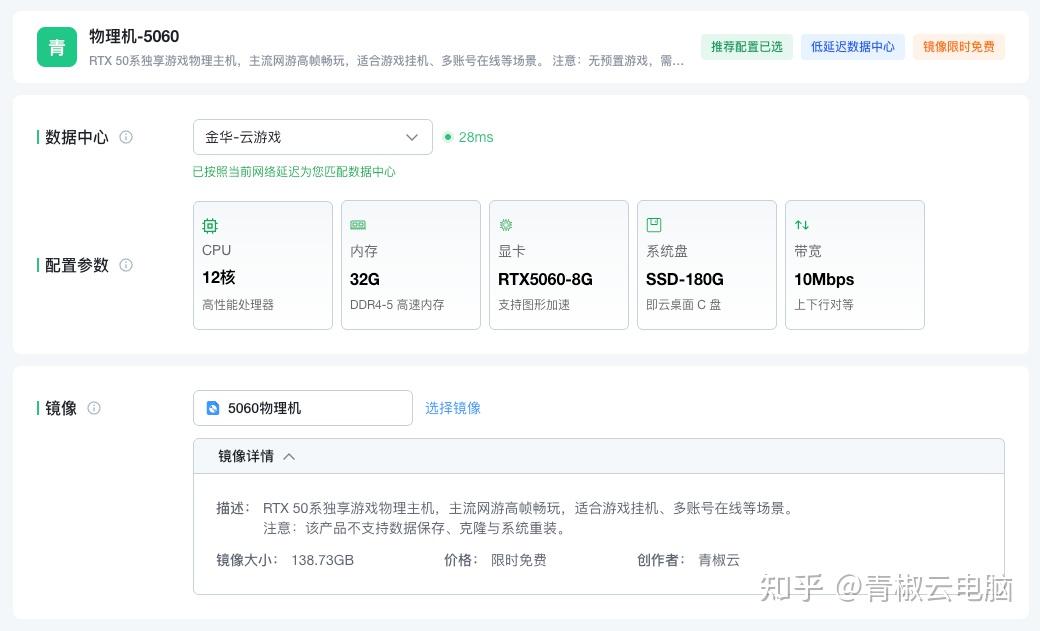Click the 显卡 GPU icon
This screenshot has height=631, width=1040.
505,225
